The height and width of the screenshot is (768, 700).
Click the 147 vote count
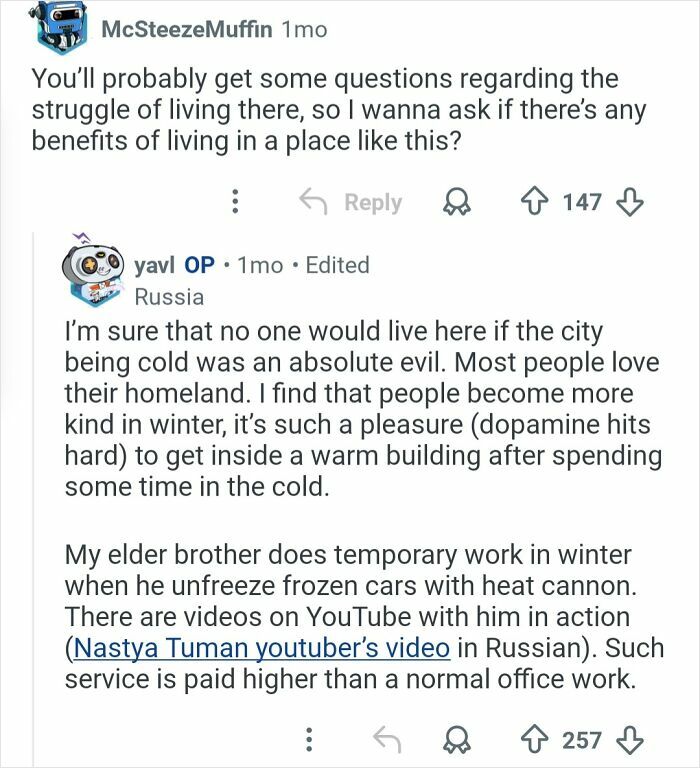tap(582, 202)
